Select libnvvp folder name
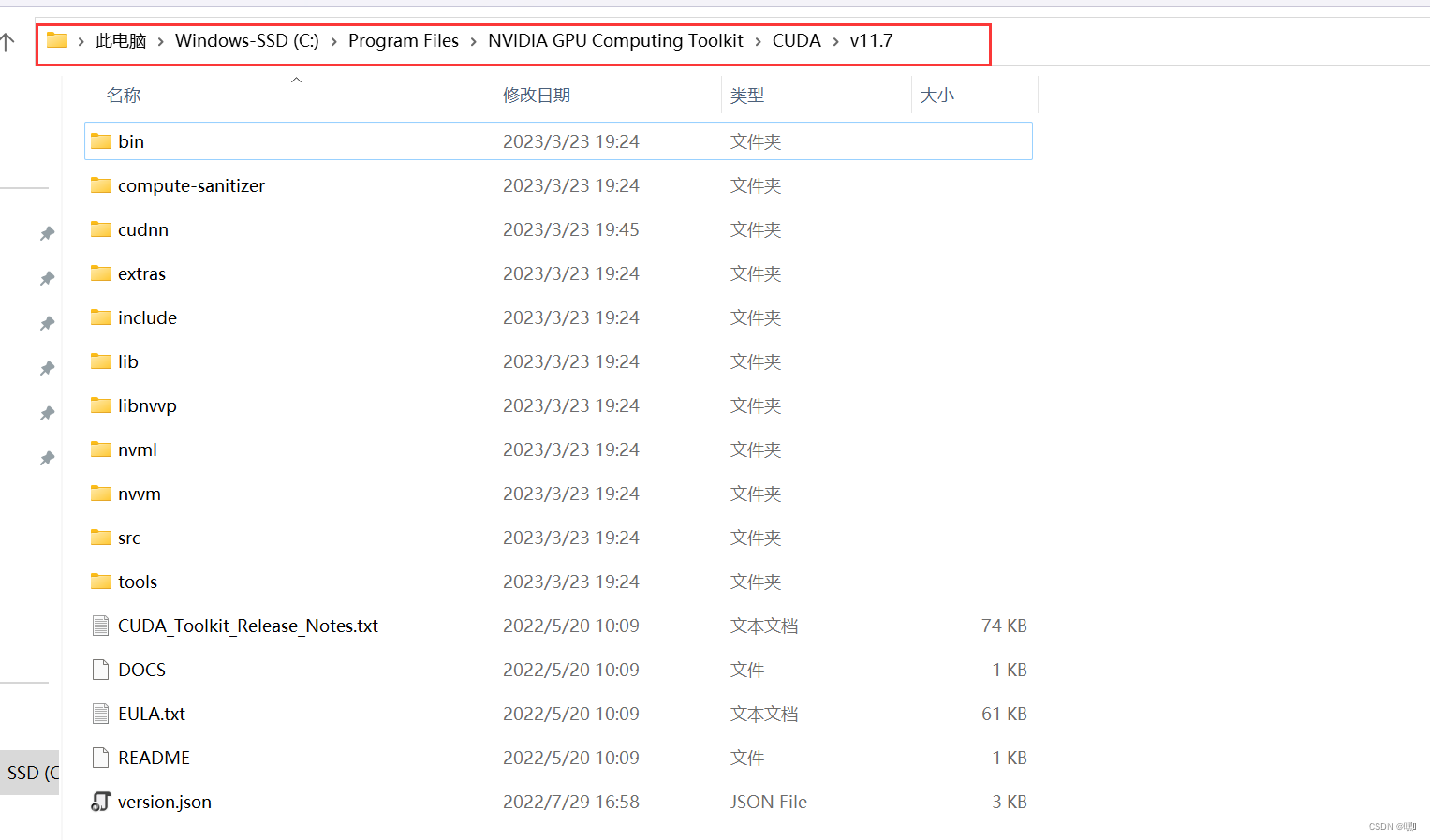1430x840 pixels. [x=147, y=405]
